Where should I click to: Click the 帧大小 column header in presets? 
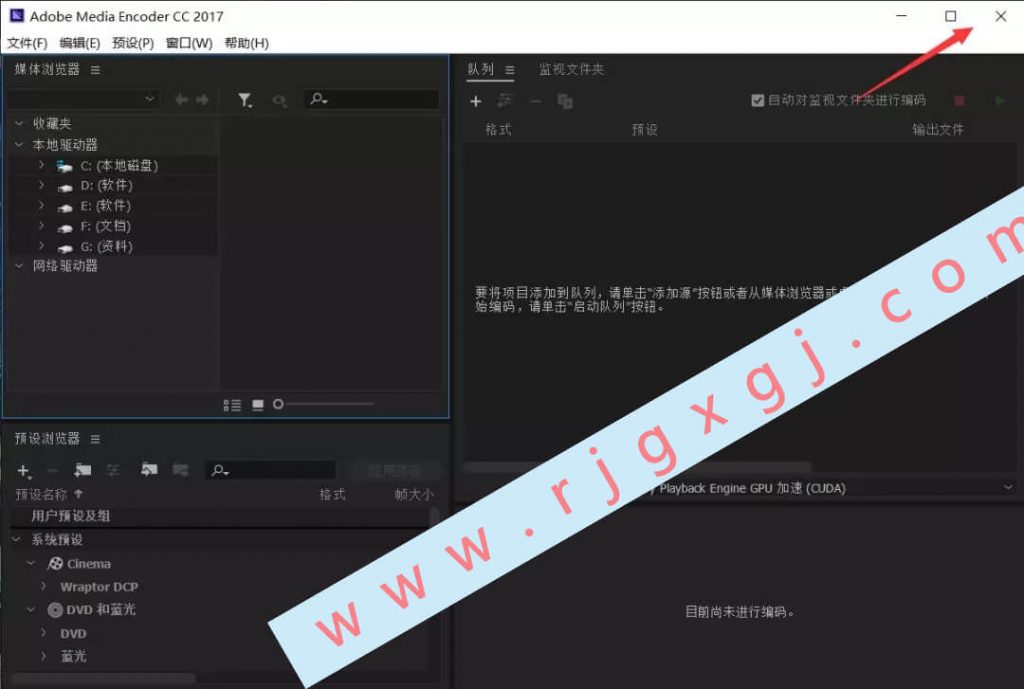[414, 494]
